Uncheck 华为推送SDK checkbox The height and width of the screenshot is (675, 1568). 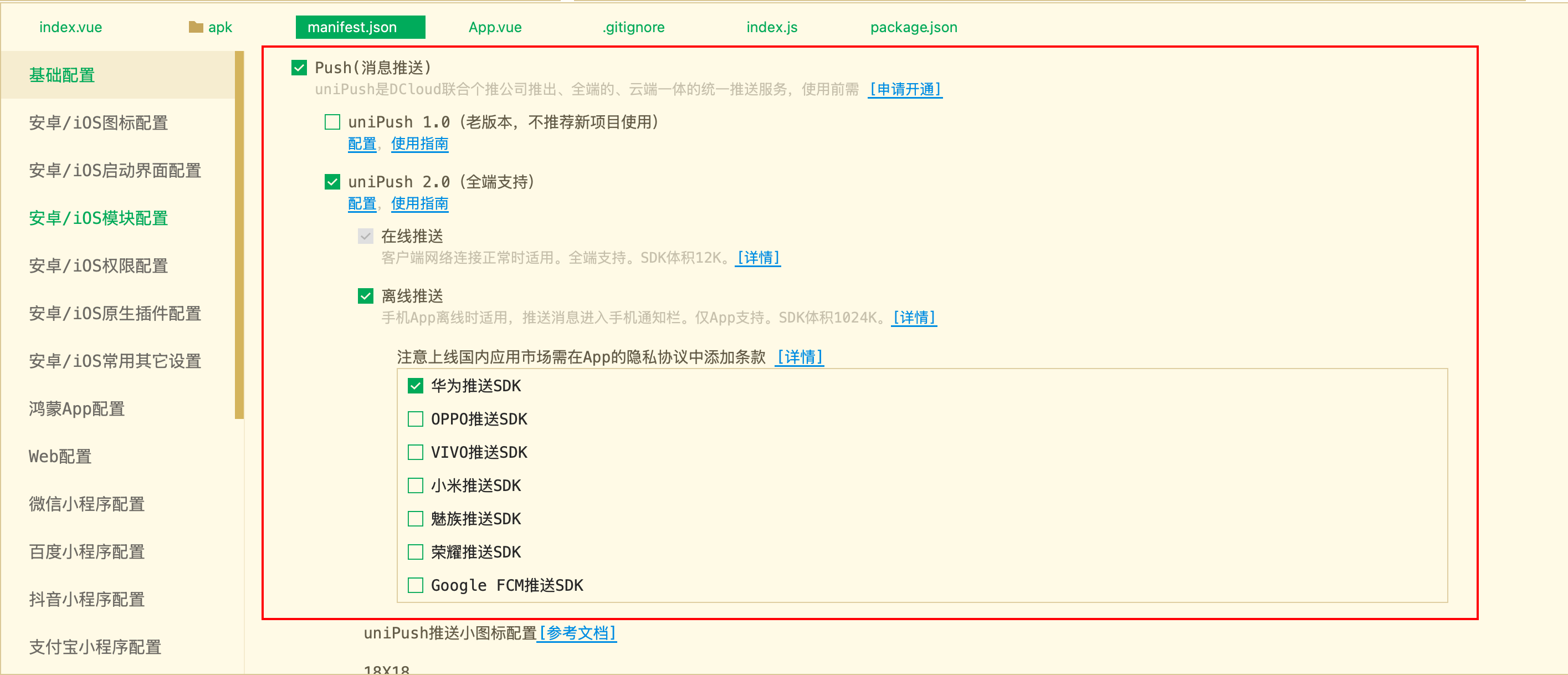(416, 385)
